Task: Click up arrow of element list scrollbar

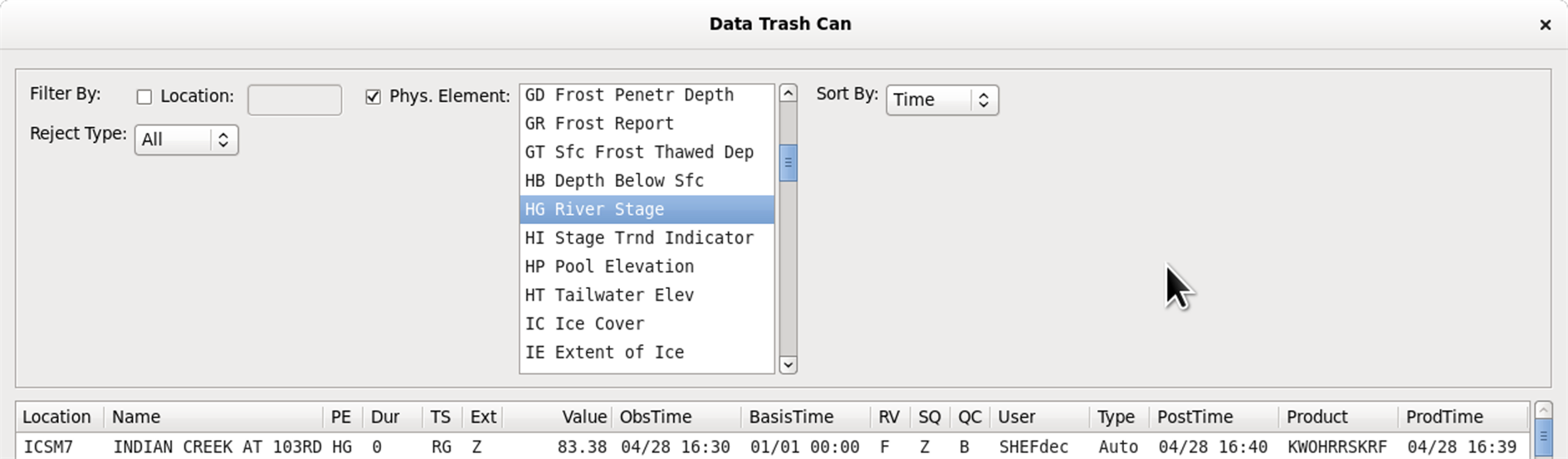Action: pyautogui.click(x=789, y=93)
